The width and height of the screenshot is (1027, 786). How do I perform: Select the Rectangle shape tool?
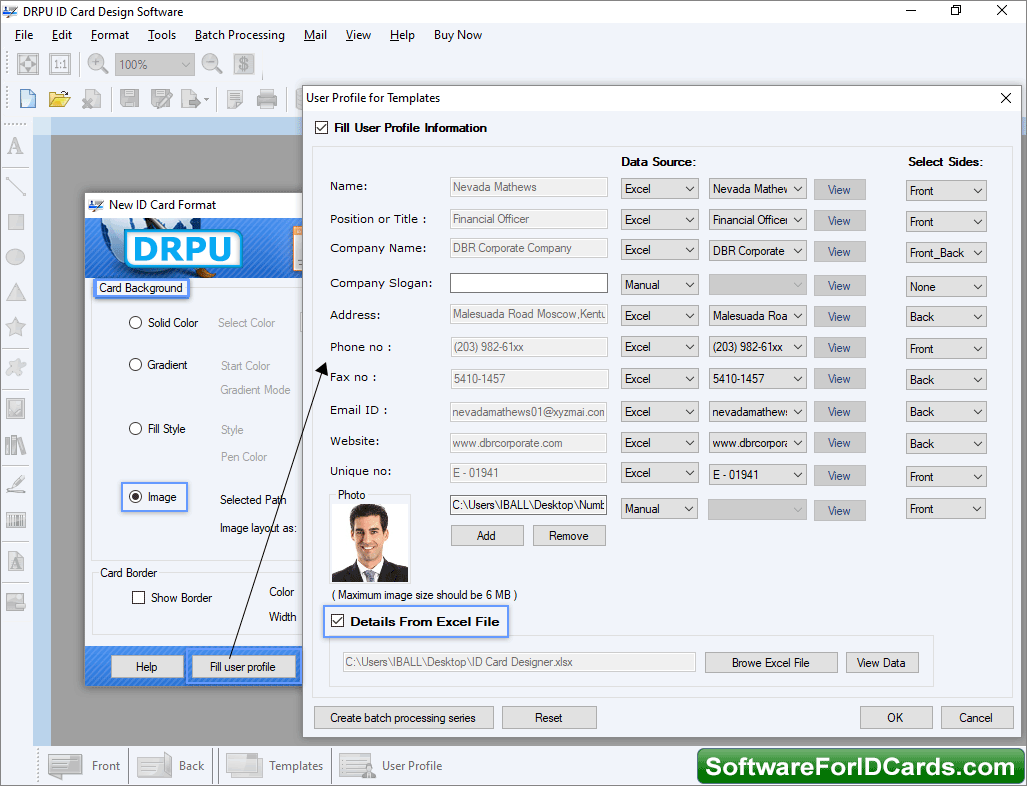16,222
